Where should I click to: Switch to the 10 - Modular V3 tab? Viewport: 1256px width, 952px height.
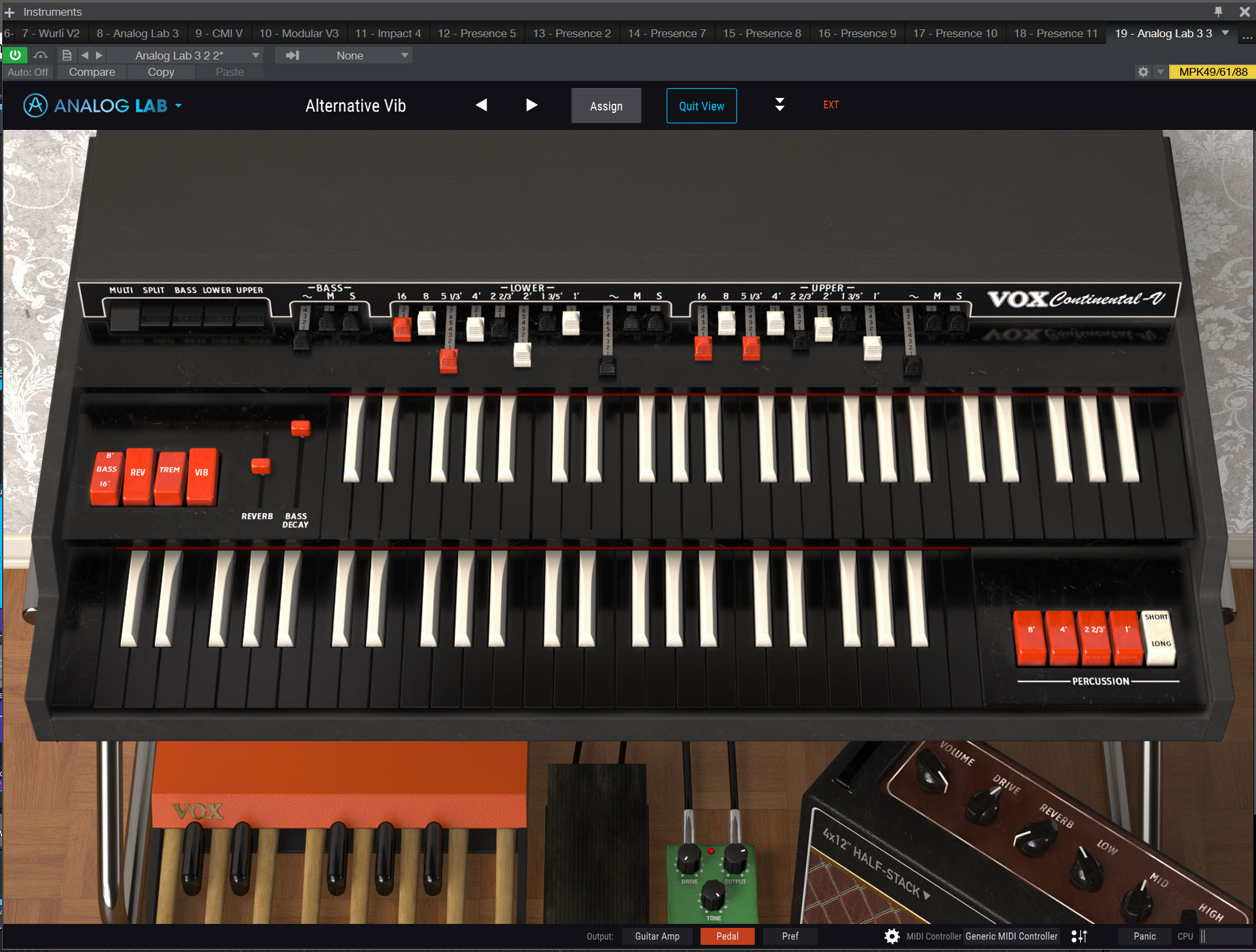point(299,33)
